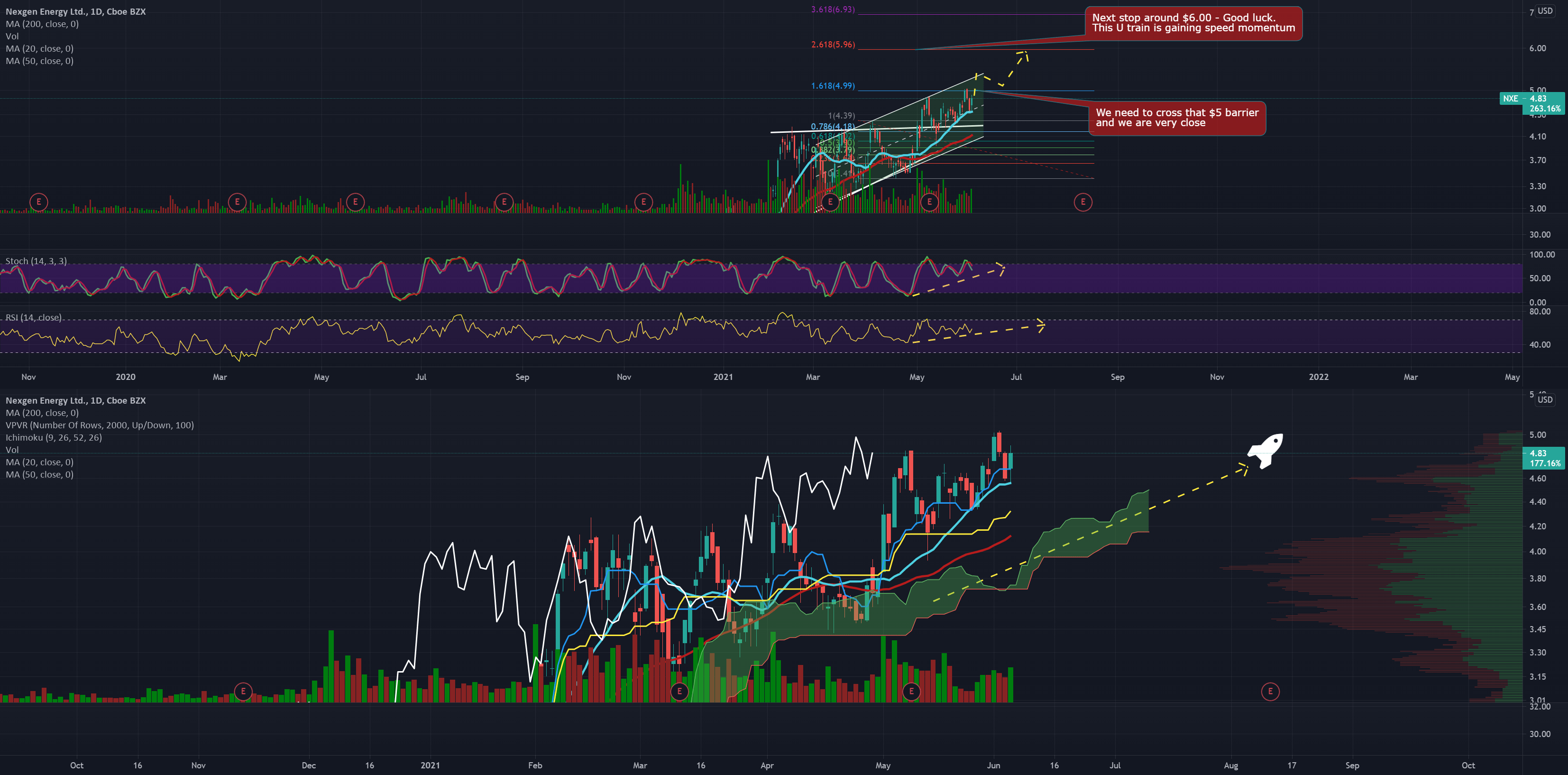
Task: Click the RSI (14, close) indicator label
Action: (x=34, y=317)
